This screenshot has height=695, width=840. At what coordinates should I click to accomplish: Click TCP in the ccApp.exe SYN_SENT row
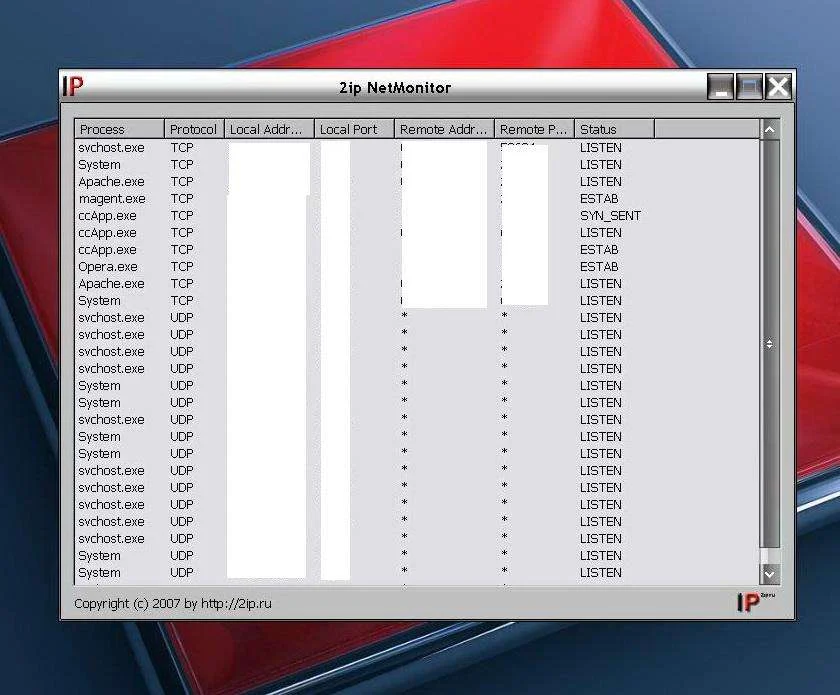182,216
